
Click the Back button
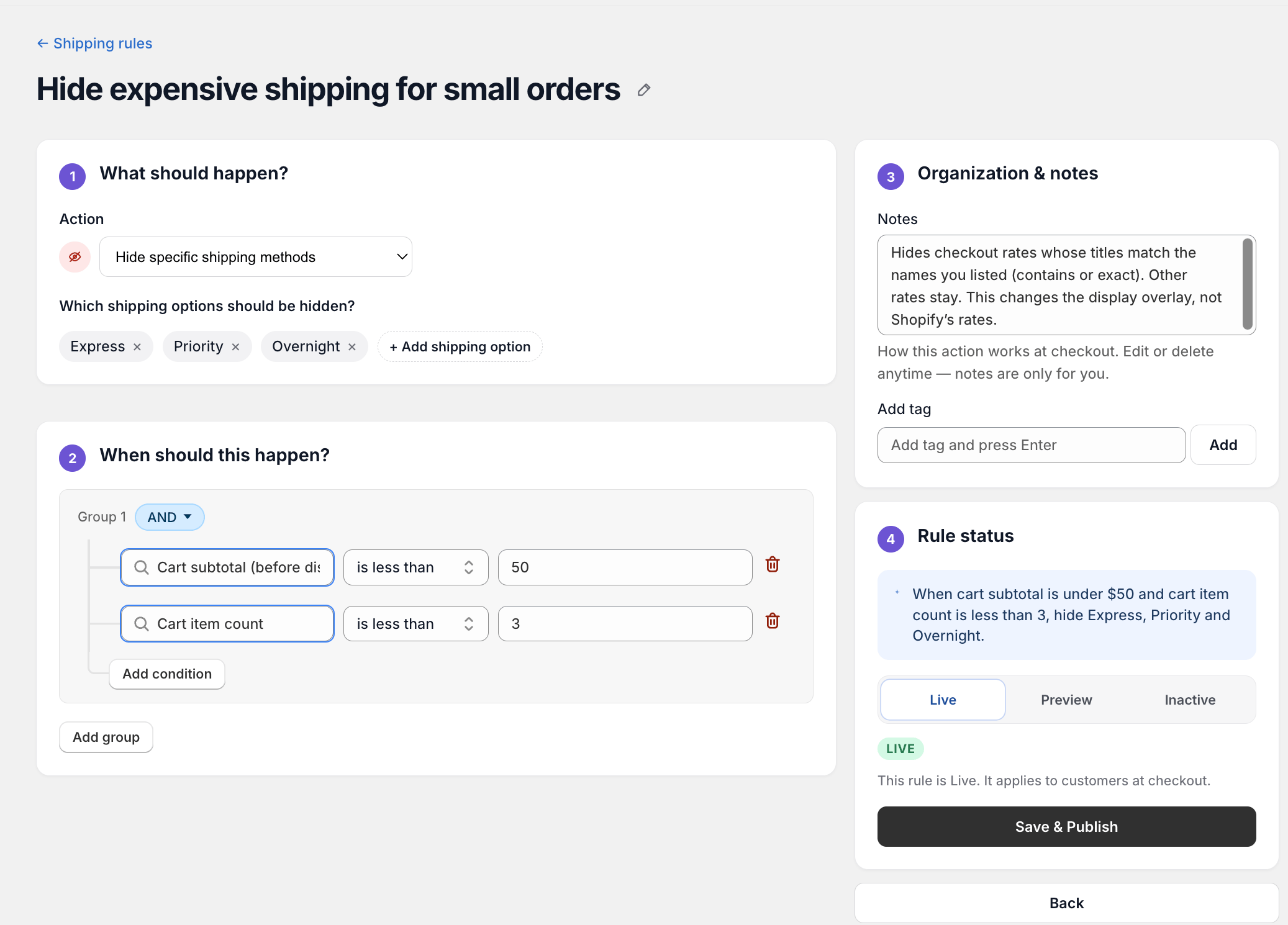(1066, 903)
